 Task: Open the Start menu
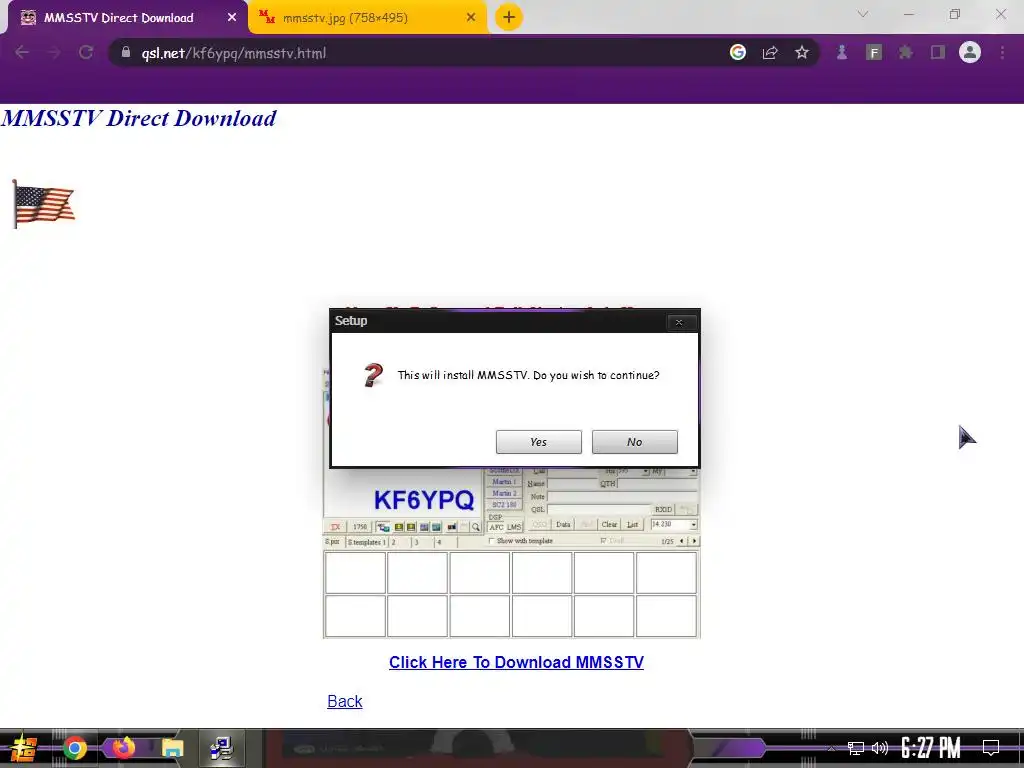click(24, 748)
